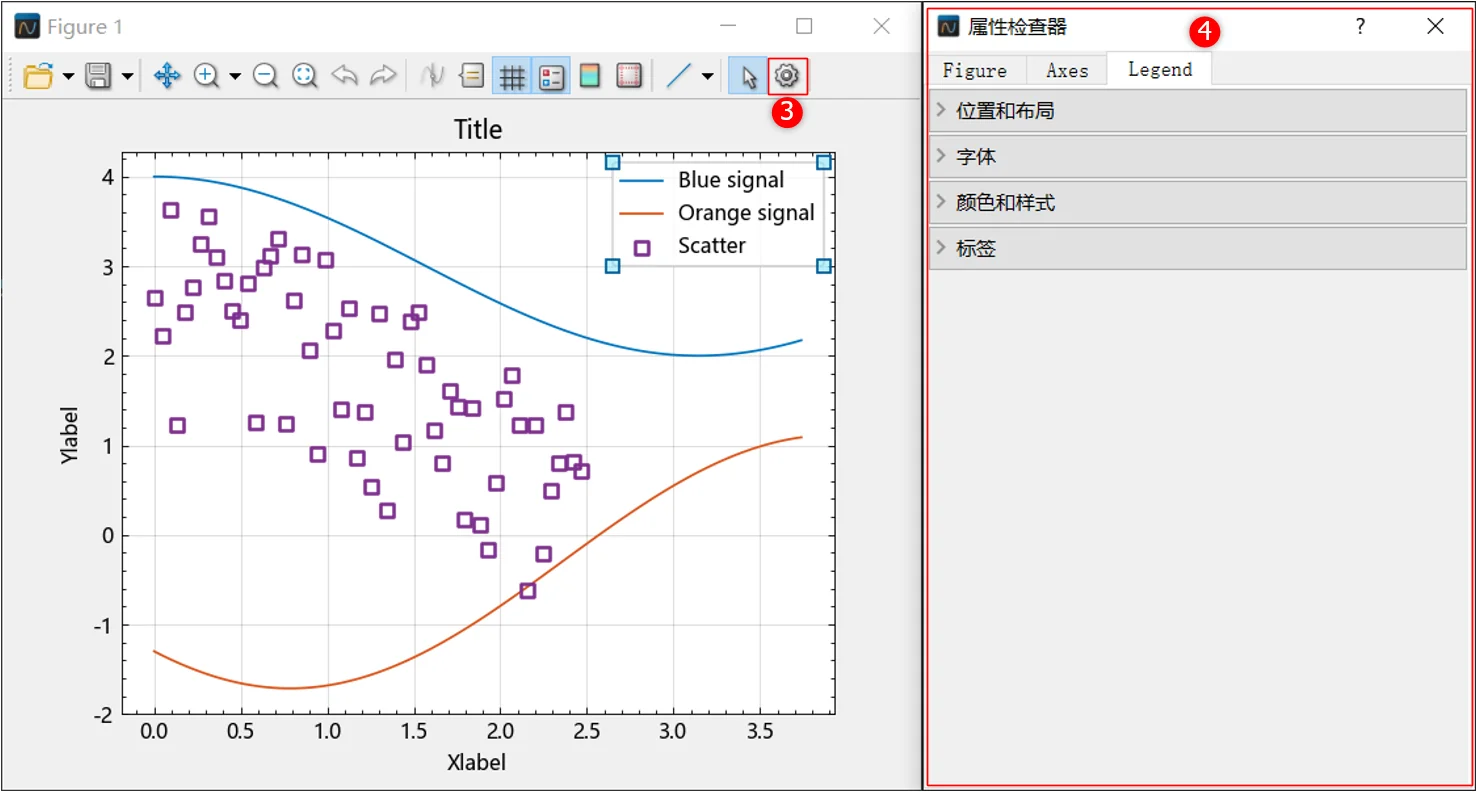Expand the 颜色和样式 section
Screen dimensions: 1477x792
click(x=1197, y=203)
